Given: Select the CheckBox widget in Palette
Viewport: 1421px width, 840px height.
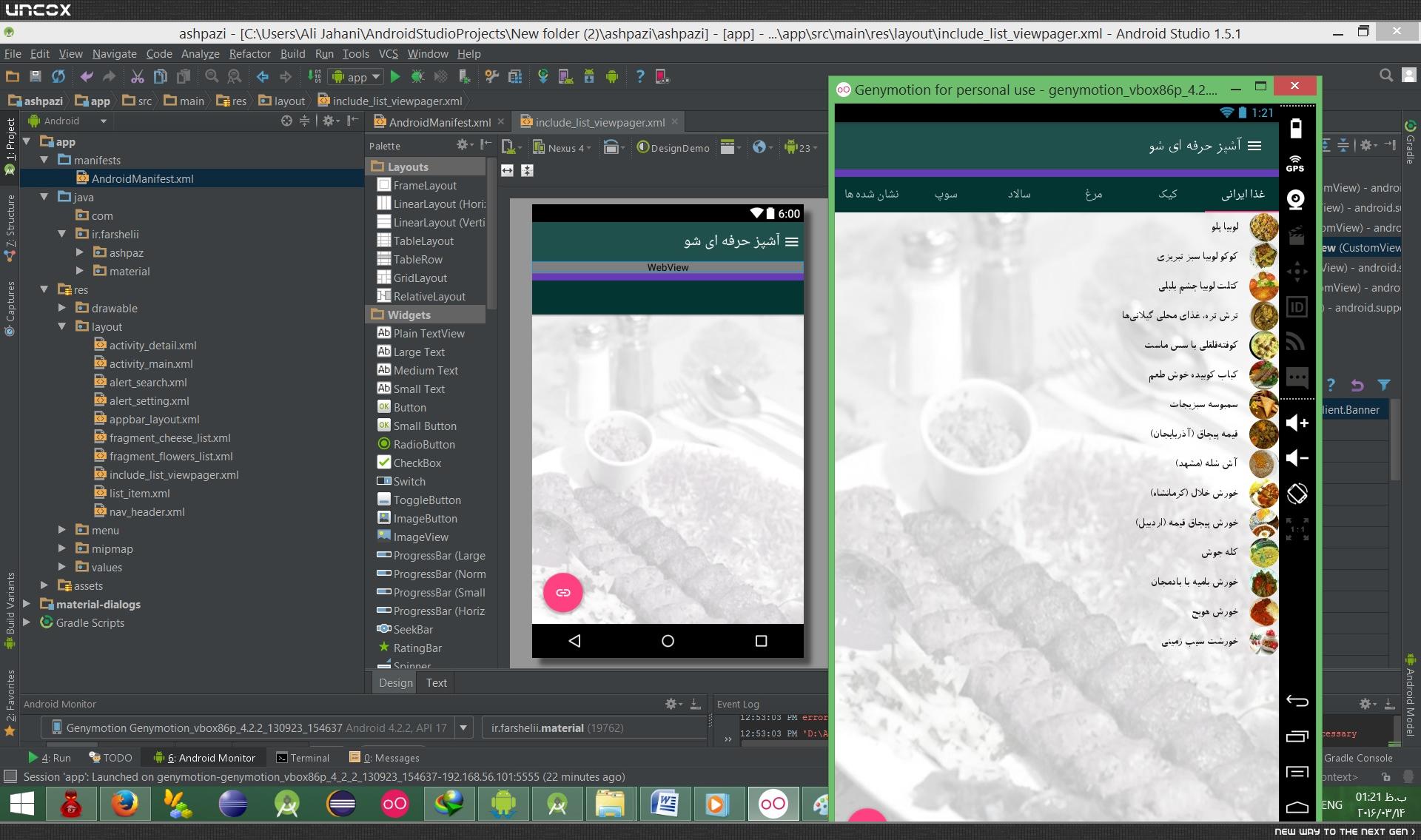Looking at the screenshot, I should 417,463.
